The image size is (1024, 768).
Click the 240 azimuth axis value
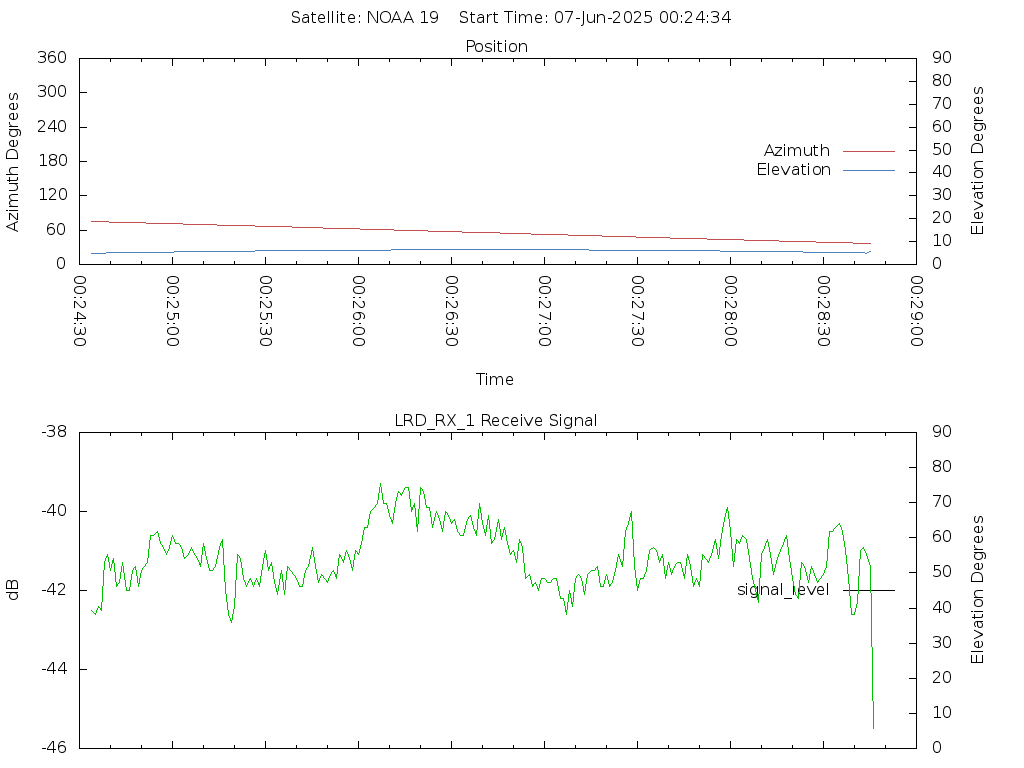coord(52,127)
